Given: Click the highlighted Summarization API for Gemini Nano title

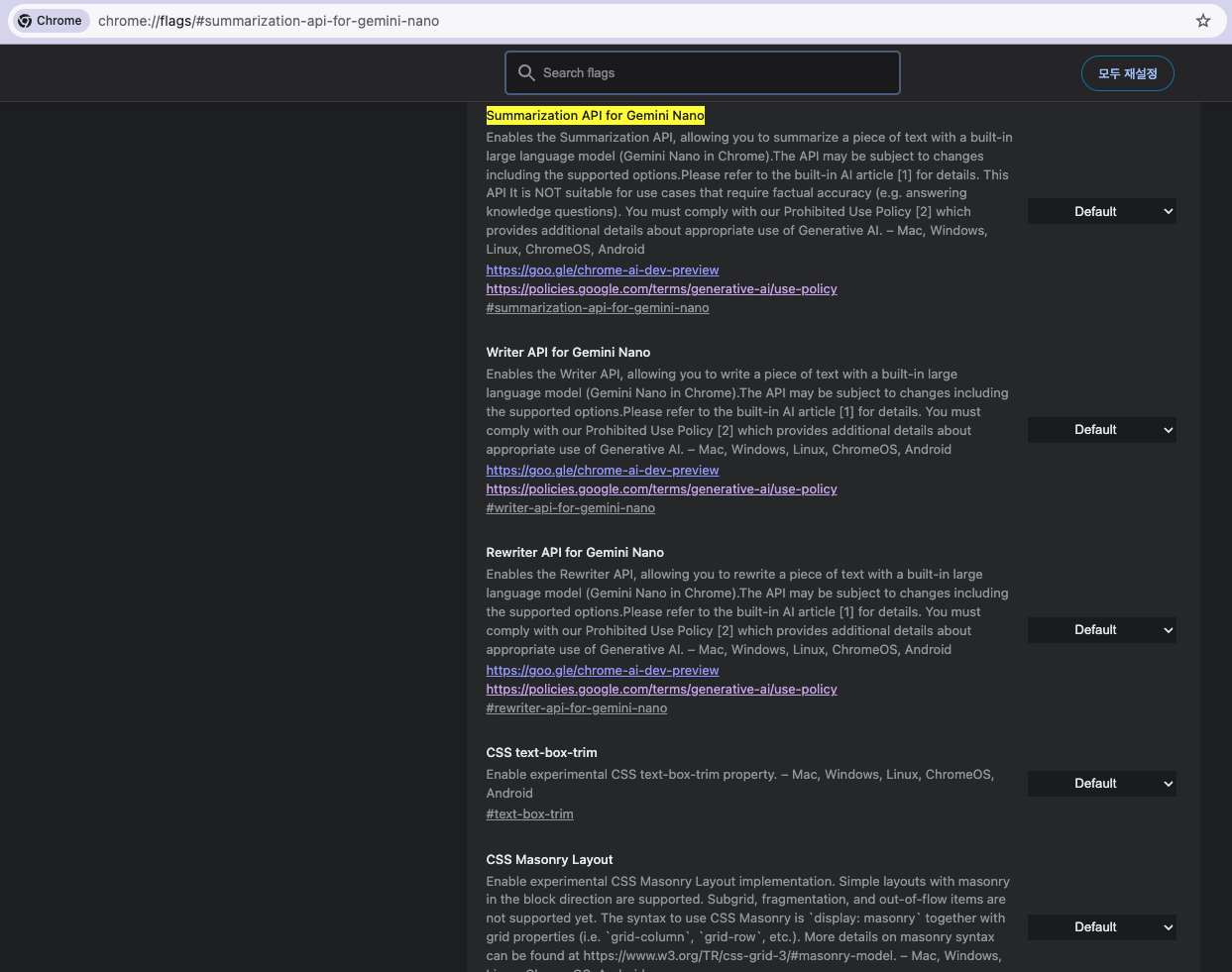Looking at the screenshot, I should tap(596, 116).
